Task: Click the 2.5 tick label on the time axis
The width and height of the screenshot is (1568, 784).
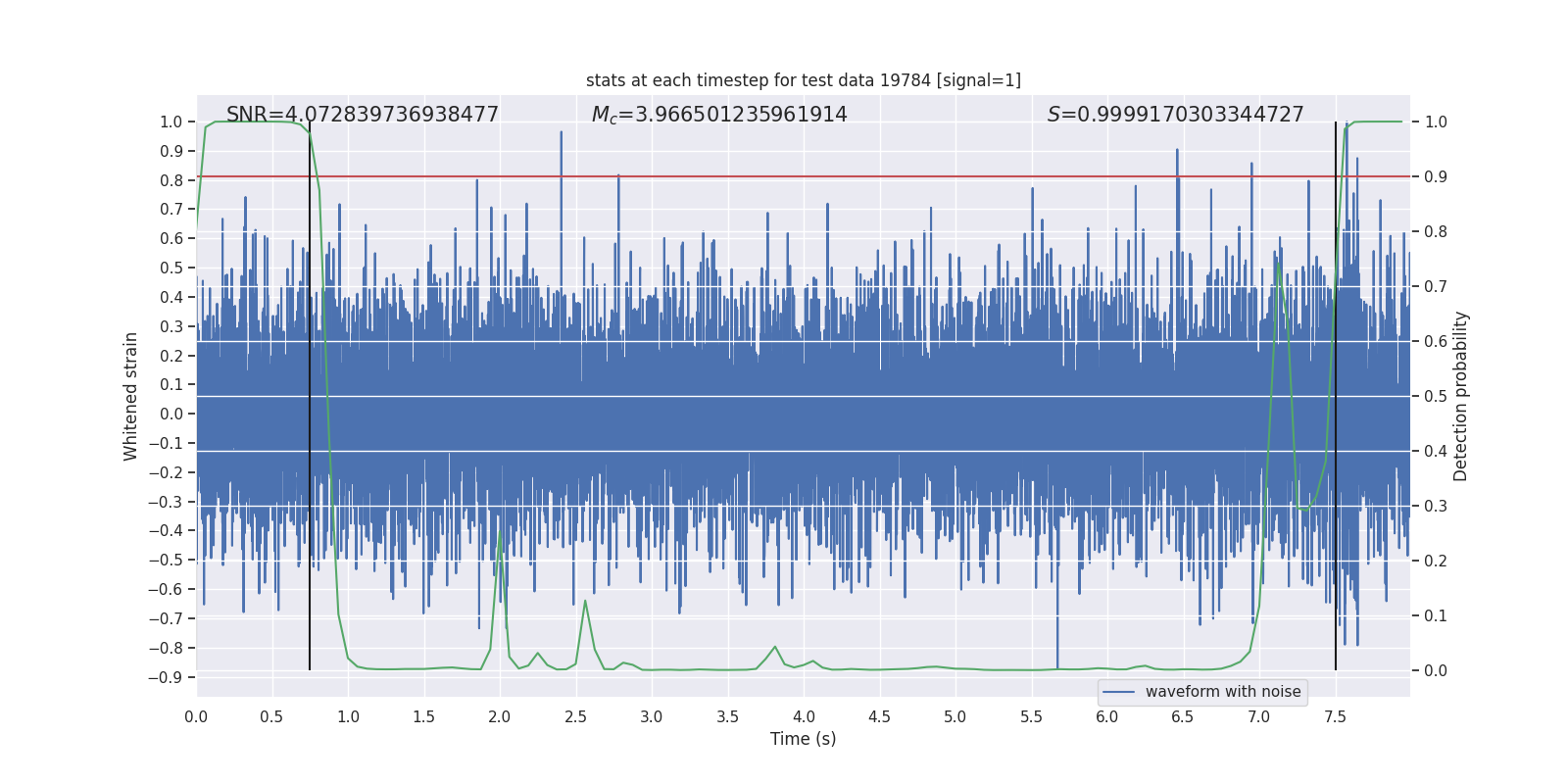Action: coord(575,716)
